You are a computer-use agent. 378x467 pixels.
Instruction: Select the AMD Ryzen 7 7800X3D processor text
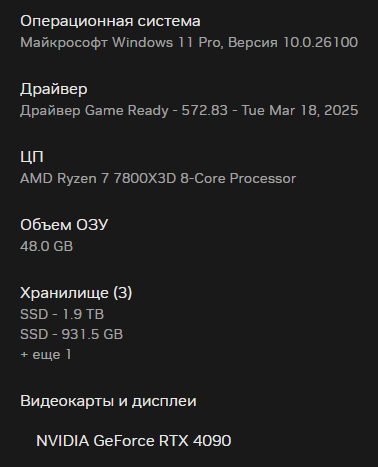(158, 178)
